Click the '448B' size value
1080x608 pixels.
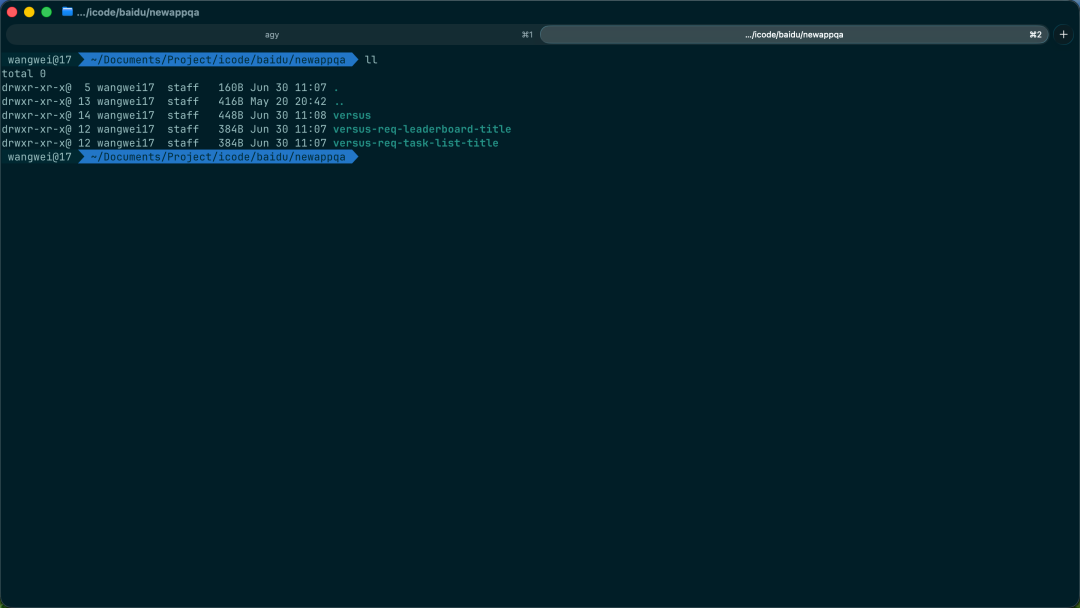pyautogui.click(x=231, y=116)
